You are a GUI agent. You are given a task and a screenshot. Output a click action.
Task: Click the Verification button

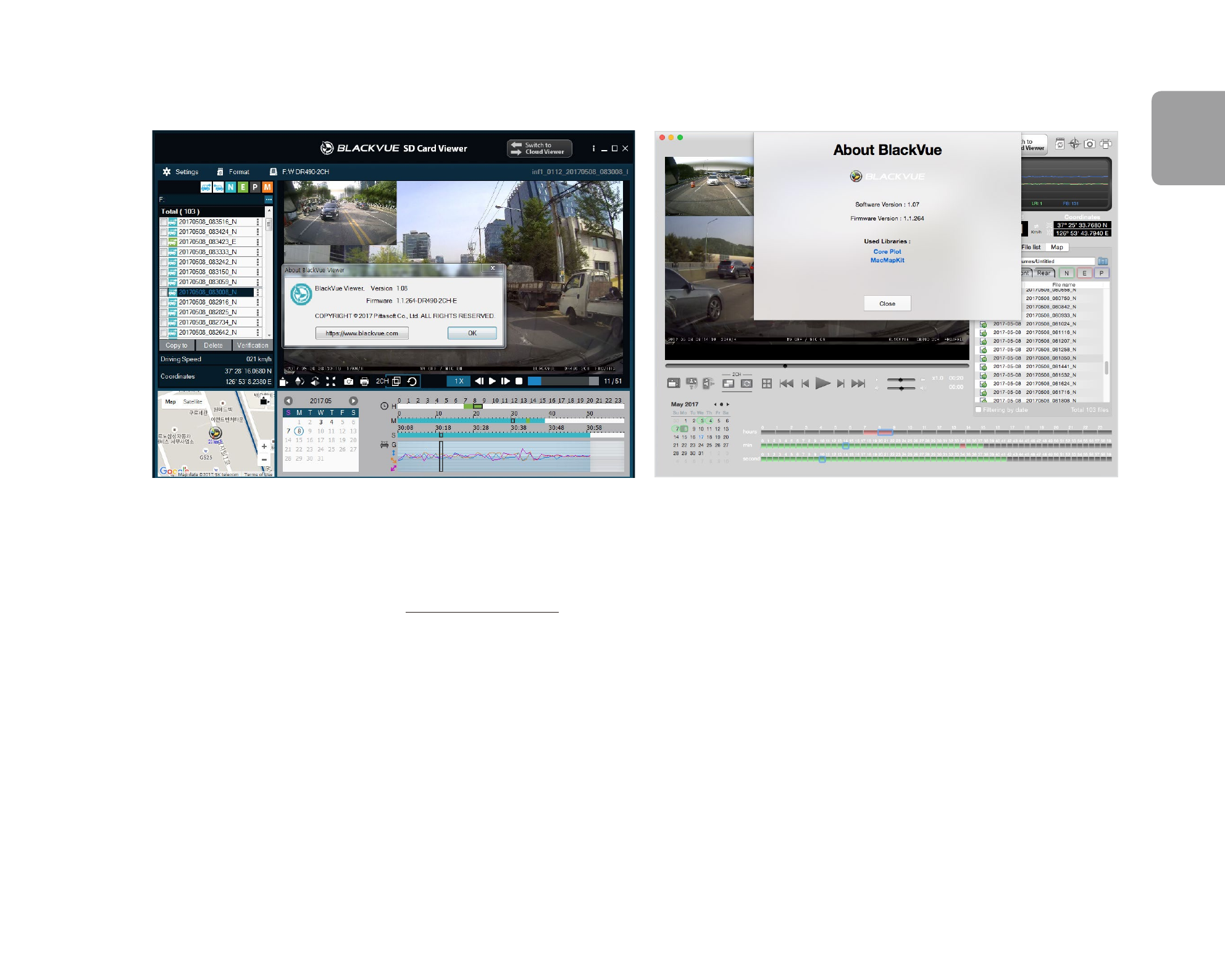253,345
